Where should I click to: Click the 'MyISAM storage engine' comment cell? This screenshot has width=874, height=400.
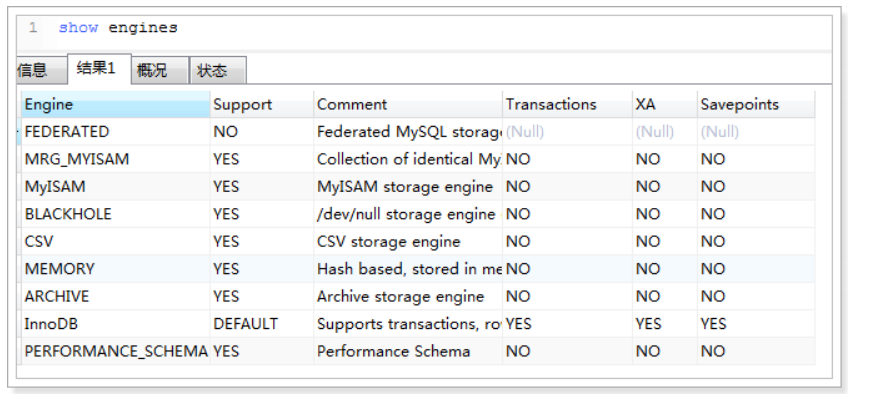[408, 187]
